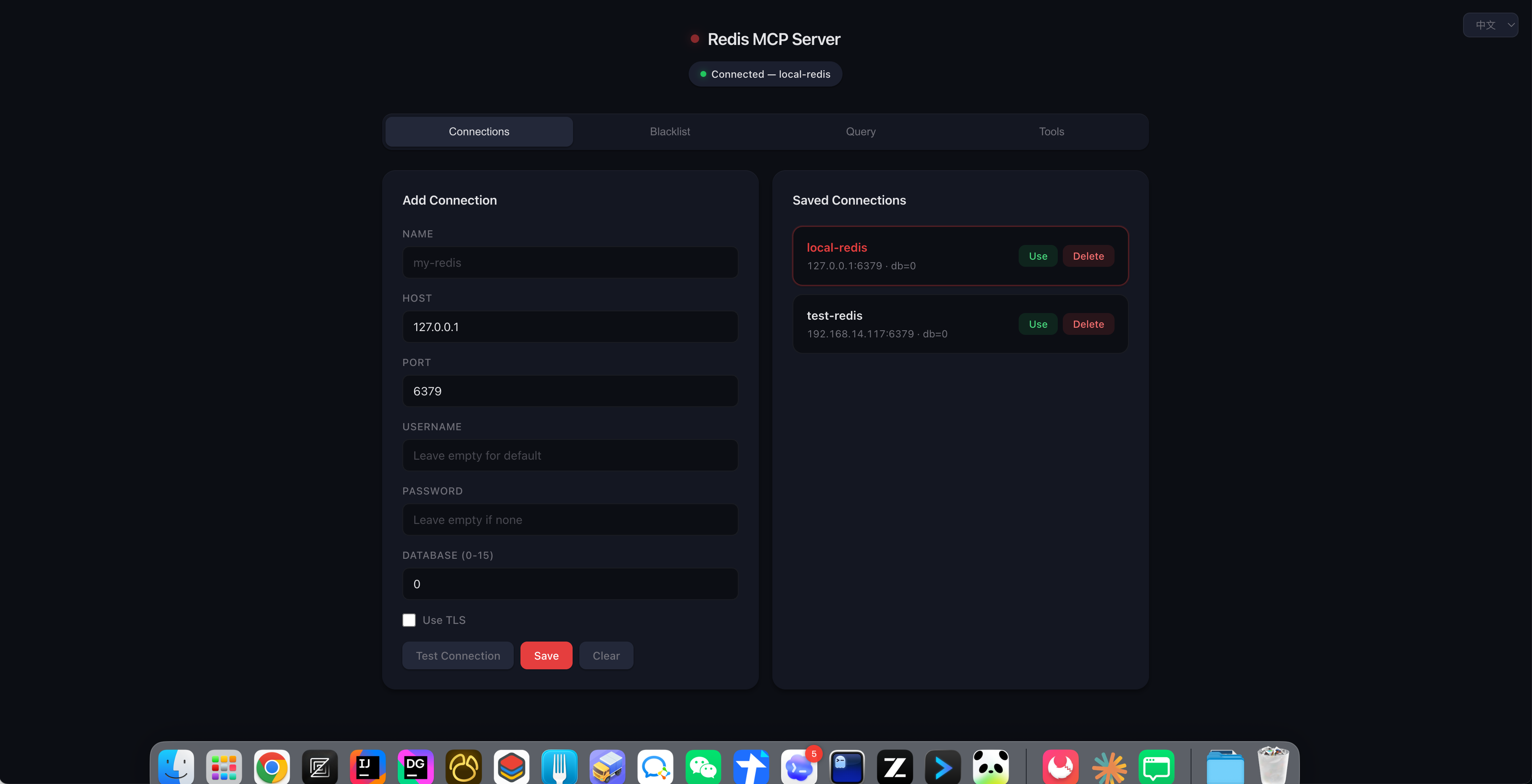This screenshot has width=1532, height=784.
Task: Click the Test Connection button
Action: [458, 655]
